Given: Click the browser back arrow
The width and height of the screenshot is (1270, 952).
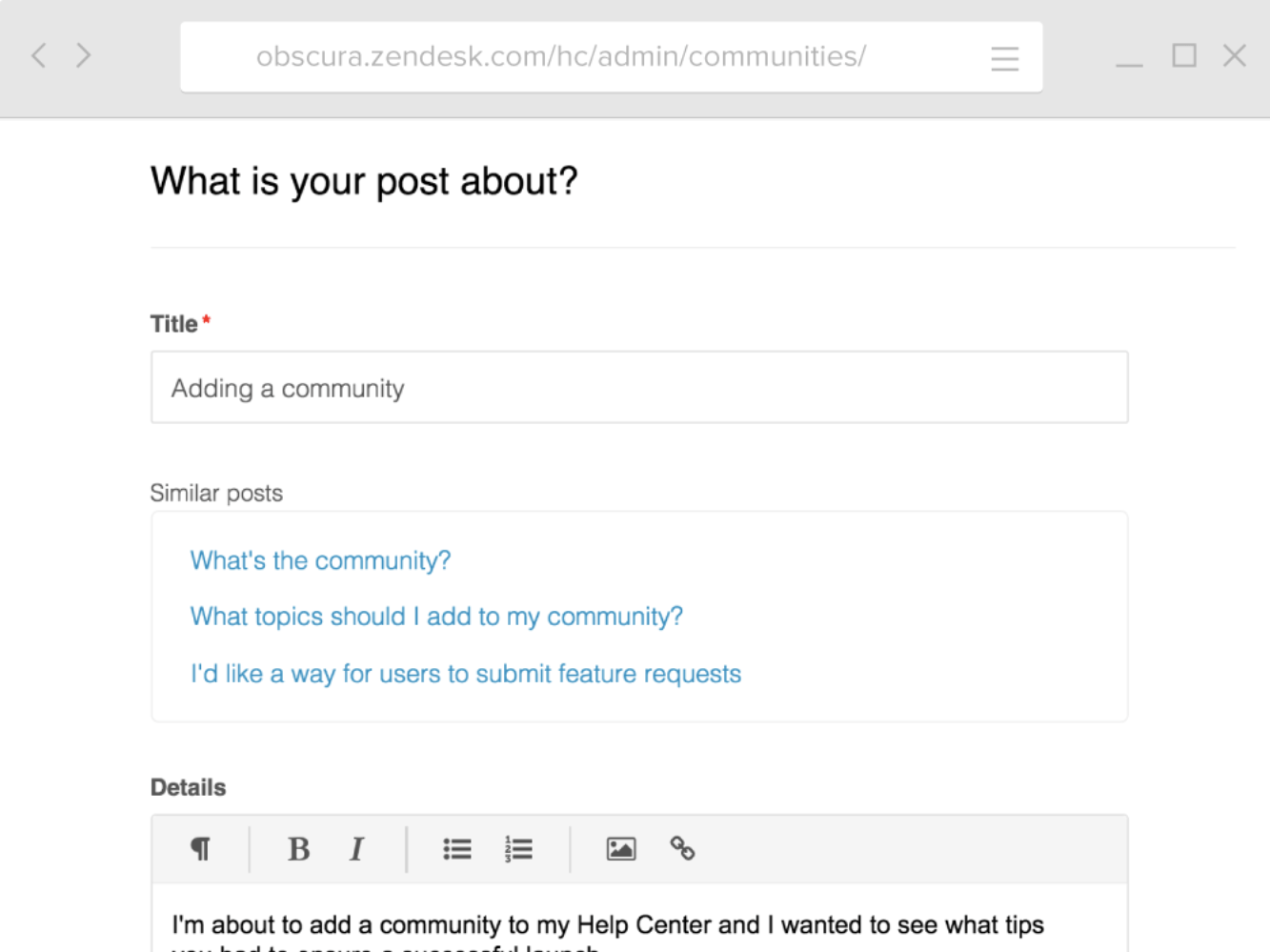Looking at the screenshot, I should pyautogui.click(x=38, y=55).
